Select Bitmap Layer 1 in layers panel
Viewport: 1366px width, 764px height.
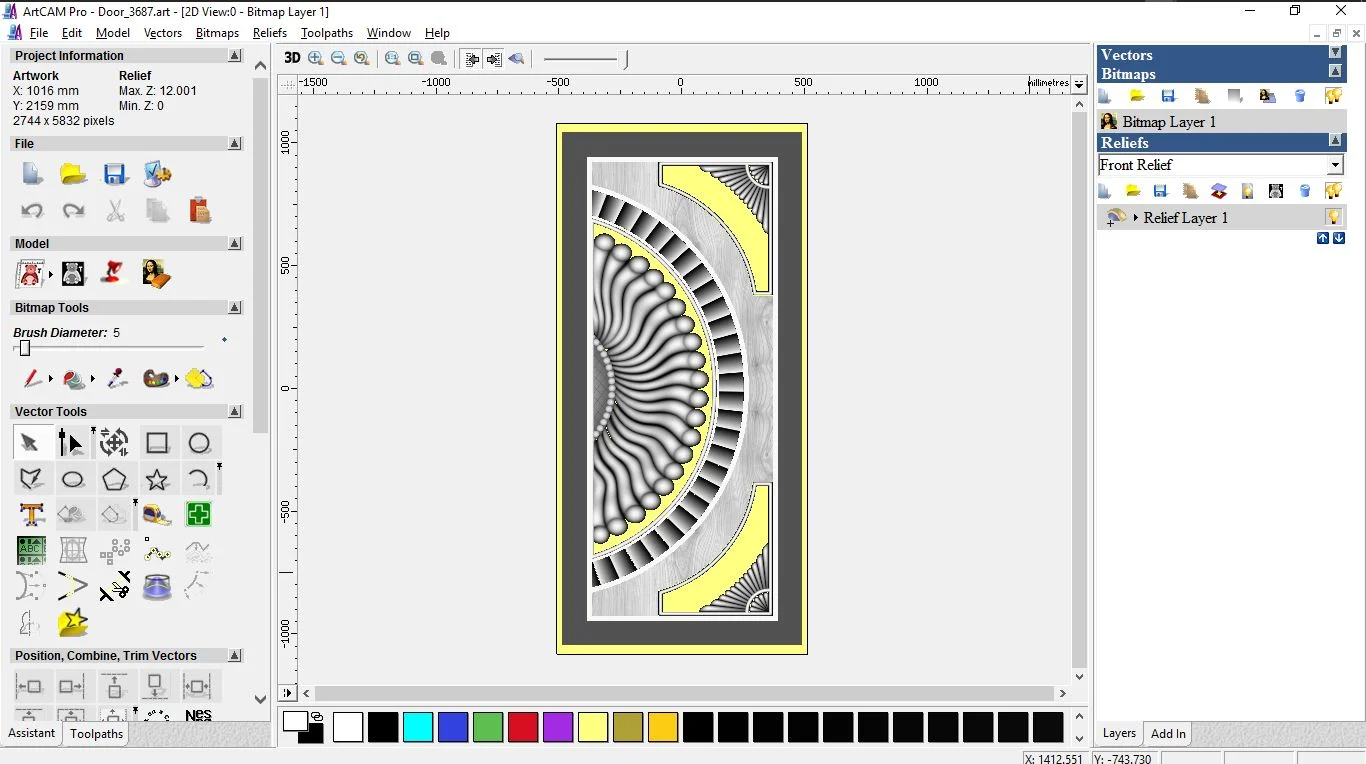pyautogui.click(x=1168, y=122)
